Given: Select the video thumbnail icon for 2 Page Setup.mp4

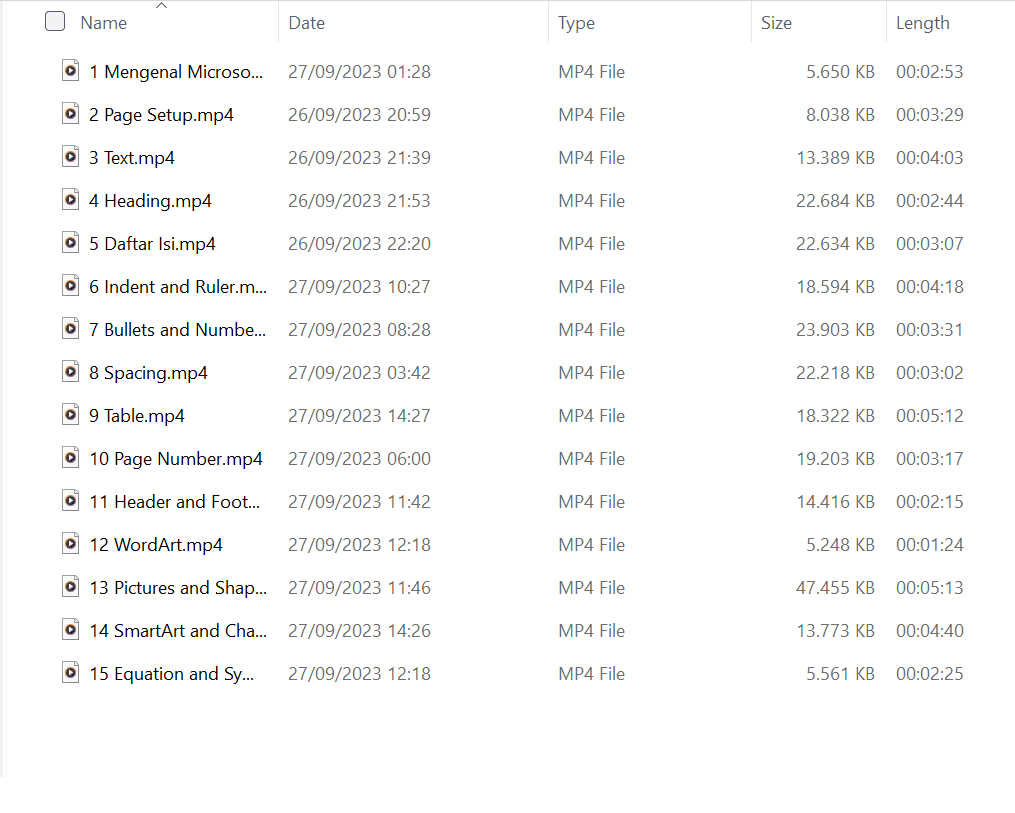Looking at the screenshot, I should (70, 114).
